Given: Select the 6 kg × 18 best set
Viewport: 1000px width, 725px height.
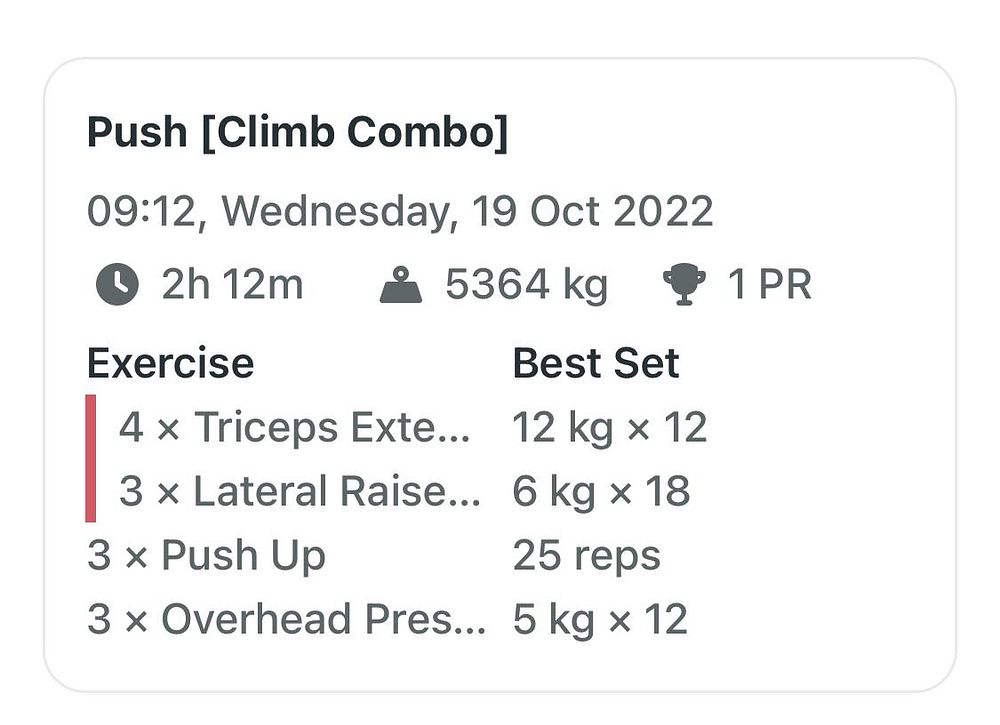Looking at the screenshot, I should coord(601,492).
